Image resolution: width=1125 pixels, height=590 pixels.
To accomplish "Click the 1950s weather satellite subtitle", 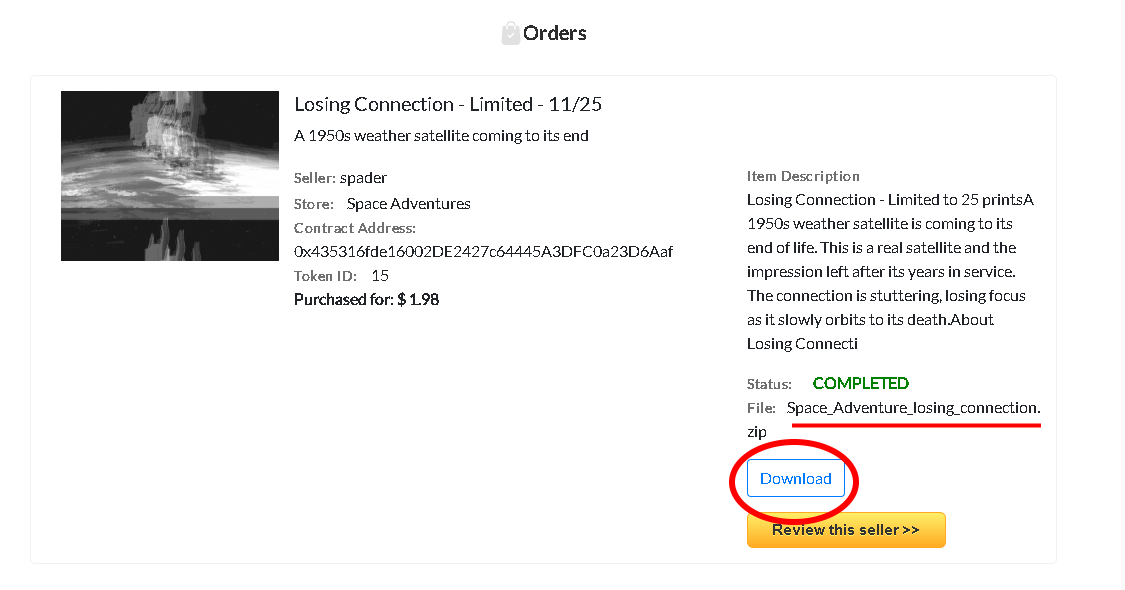I will click(x=441, y=136).
